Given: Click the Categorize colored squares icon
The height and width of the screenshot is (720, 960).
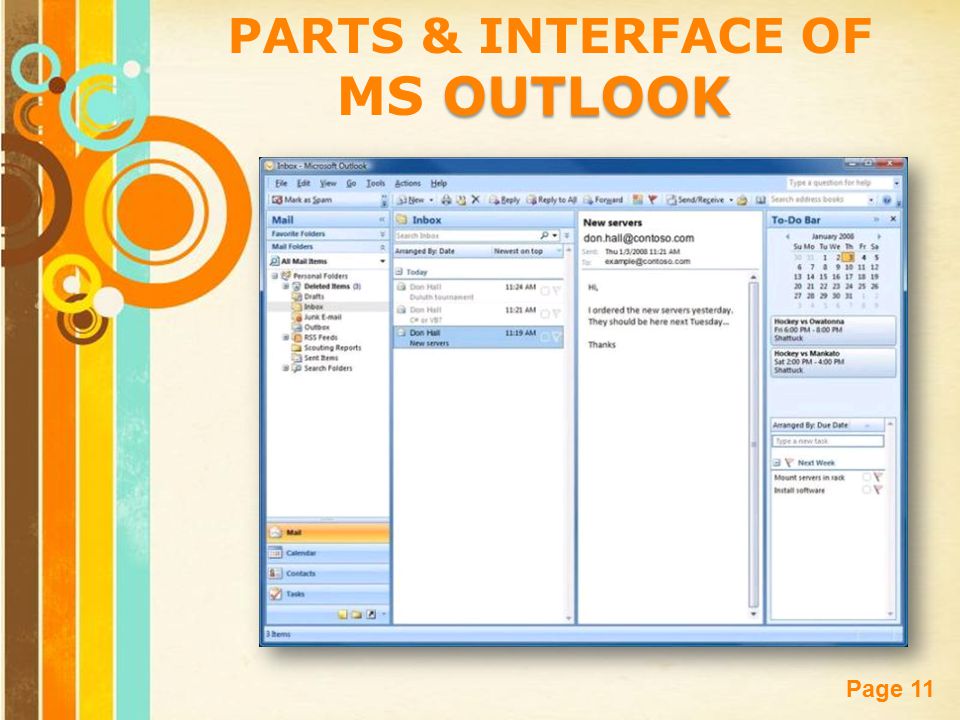Looking at the screenshot, I should click(637, 200).
